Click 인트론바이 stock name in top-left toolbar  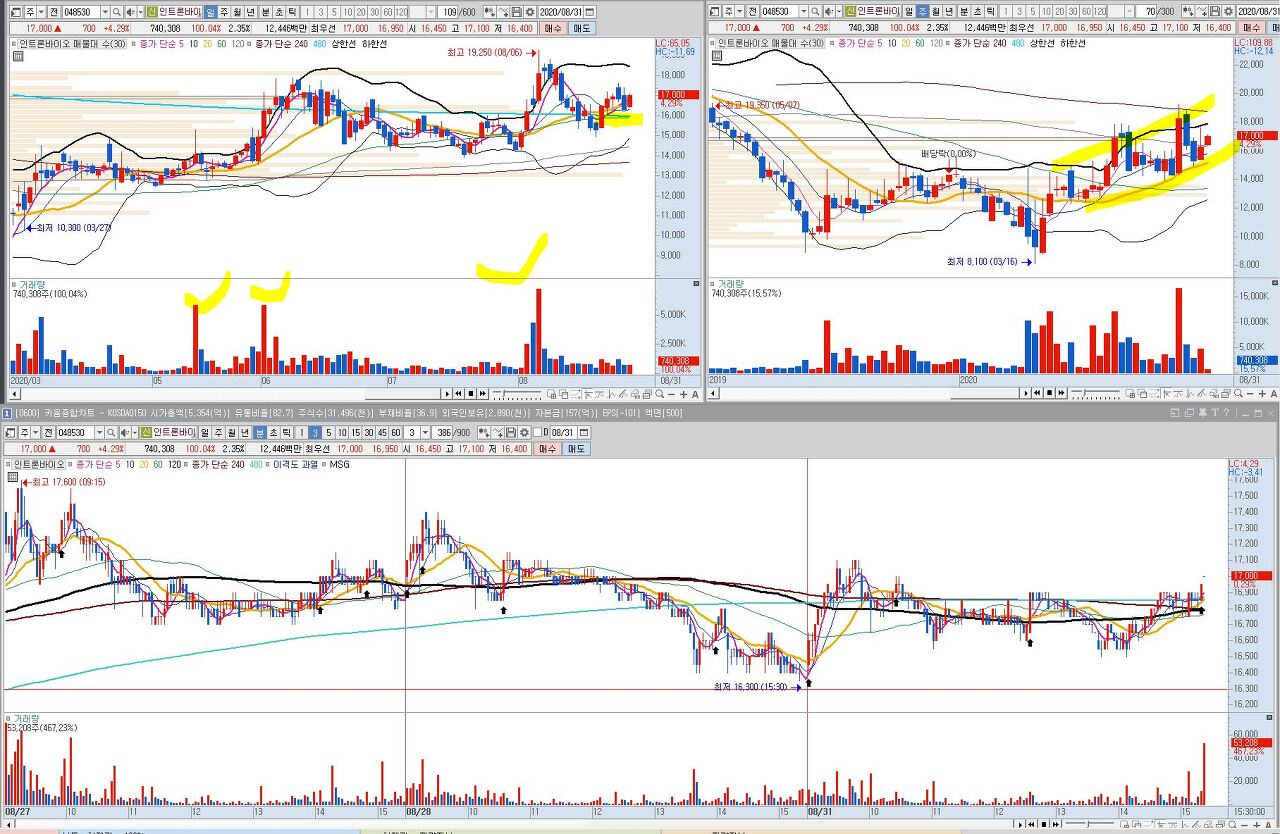pyautogui.click(x=181, y=11)
